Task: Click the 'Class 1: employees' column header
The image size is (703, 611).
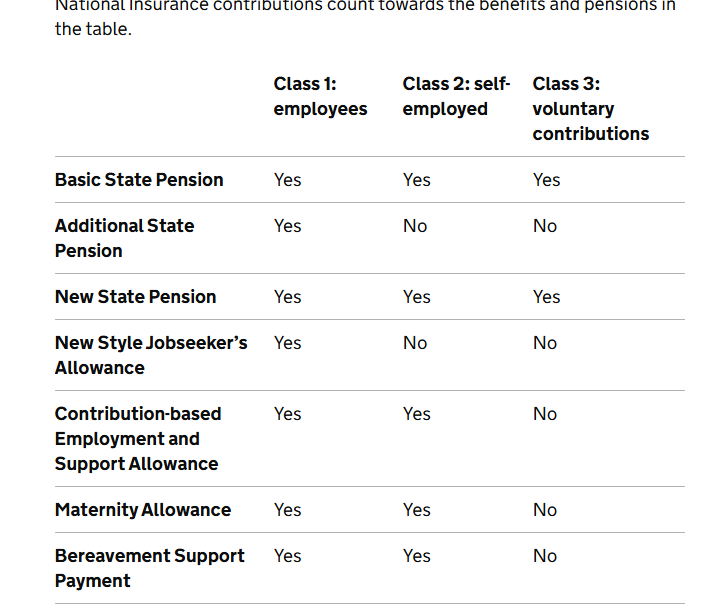Action: click(320, 96)
